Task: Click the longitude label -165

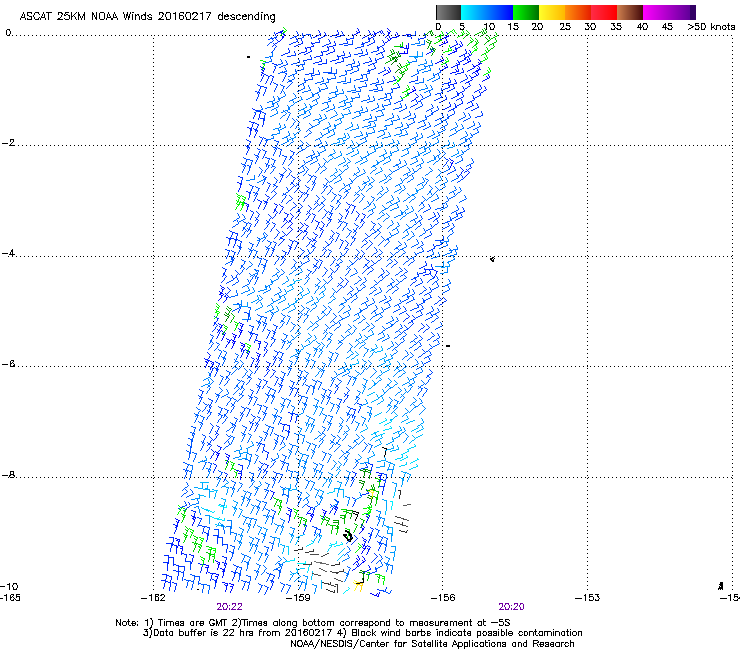Action: pos(10,598)
